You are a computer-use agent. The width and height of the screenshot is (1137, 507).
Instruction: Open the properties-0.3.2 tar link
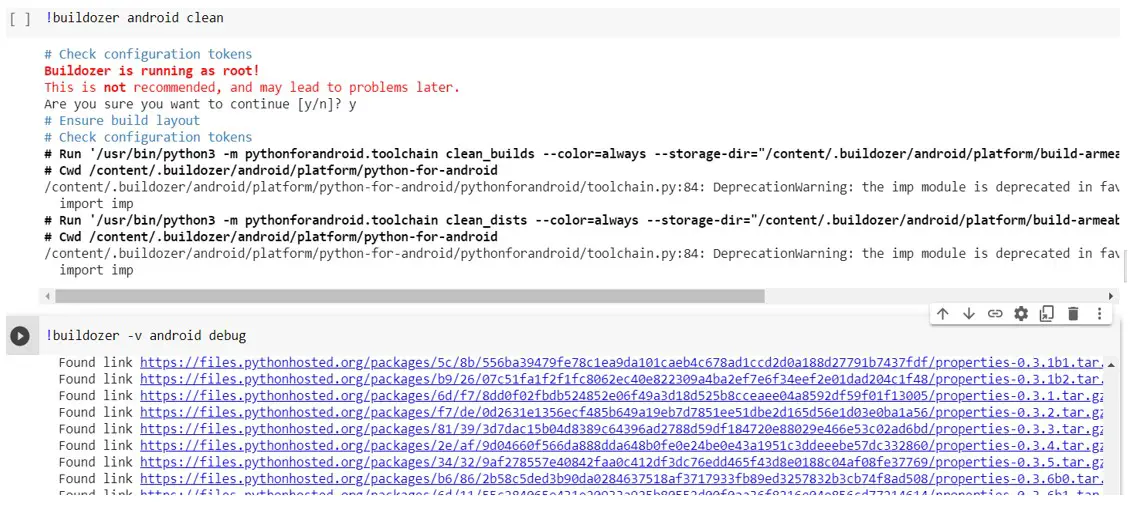[x=620, y=412]
